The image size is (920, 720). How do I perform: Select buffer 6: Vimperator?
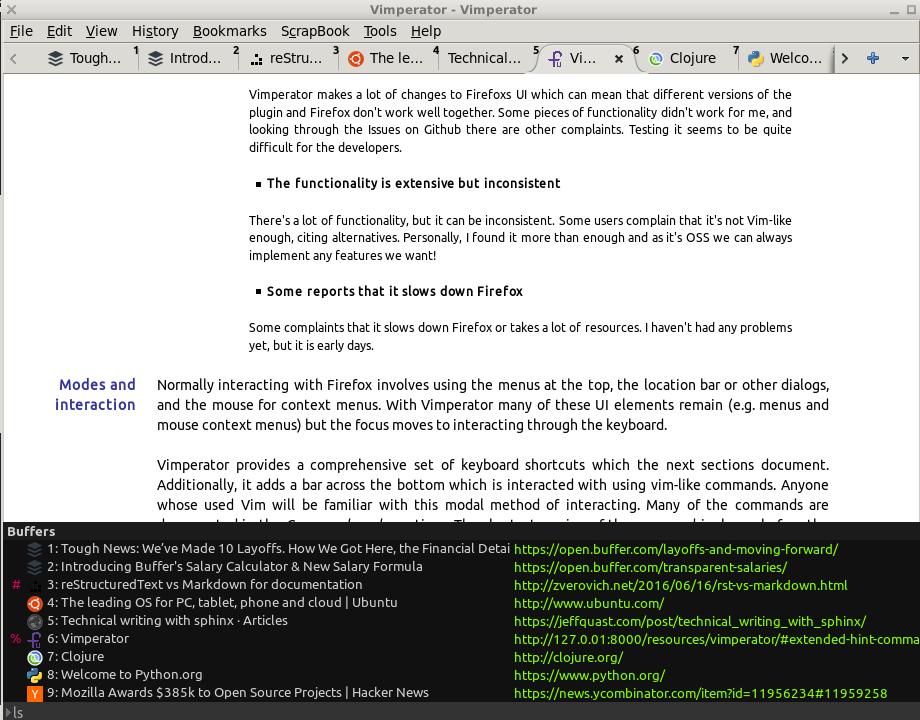tap(88, 638)
